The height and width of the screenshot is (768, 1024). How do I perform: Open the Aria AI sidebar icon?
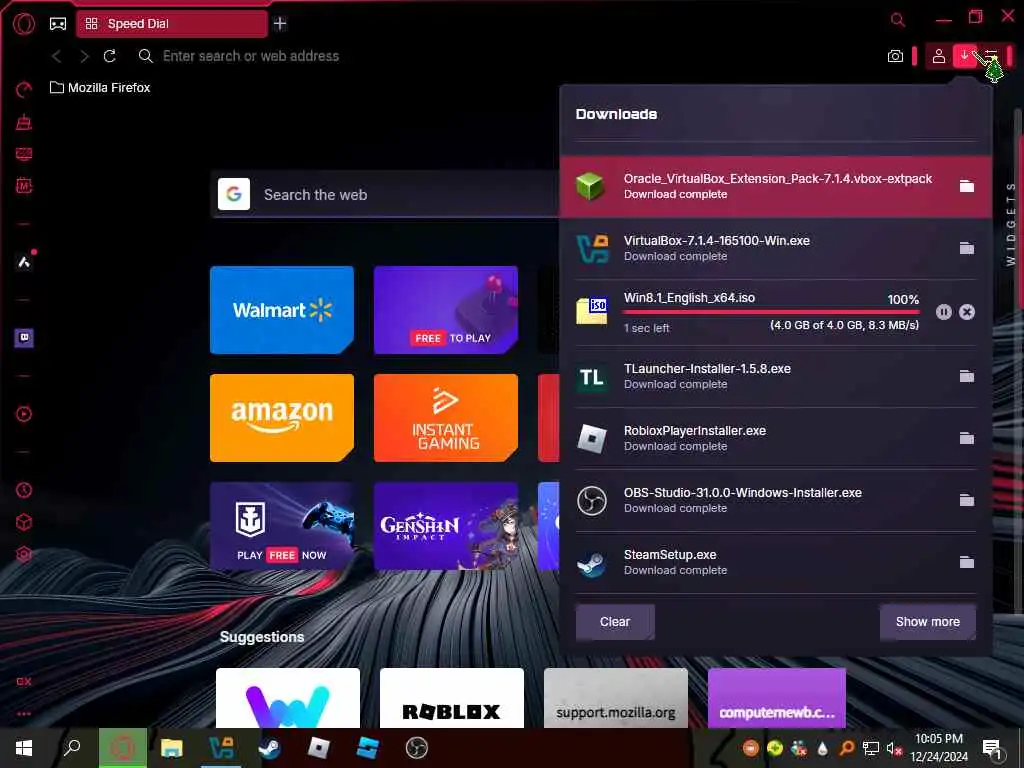24,262
